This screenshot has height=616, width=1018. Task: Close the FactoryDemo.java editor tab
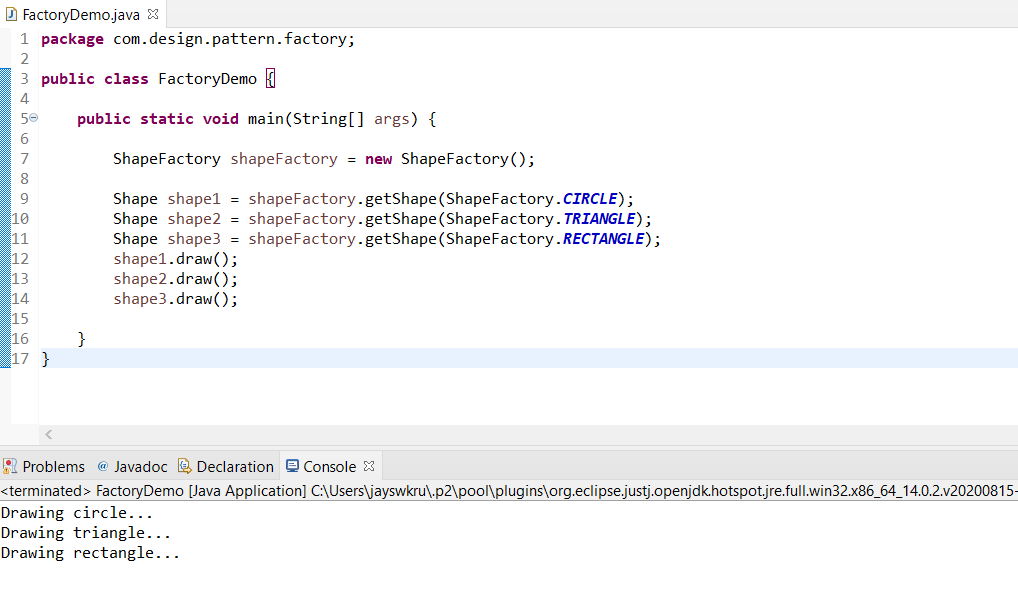pos(153,14)
